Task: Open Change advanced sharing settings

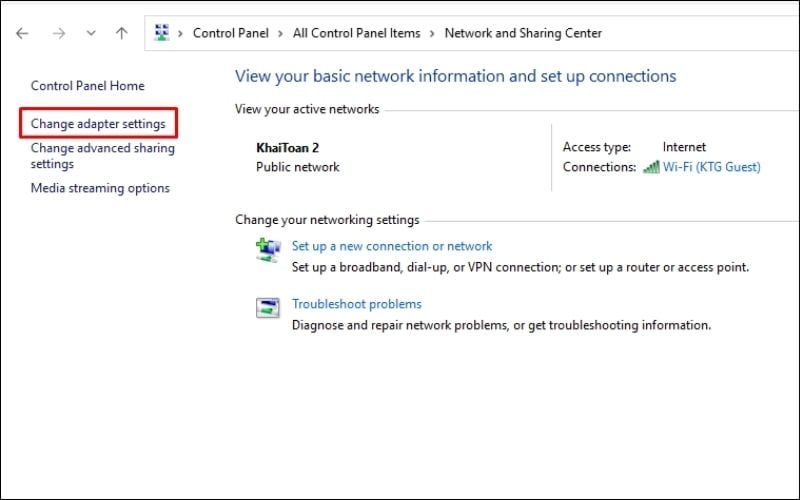Action: (x=103, y=156)
